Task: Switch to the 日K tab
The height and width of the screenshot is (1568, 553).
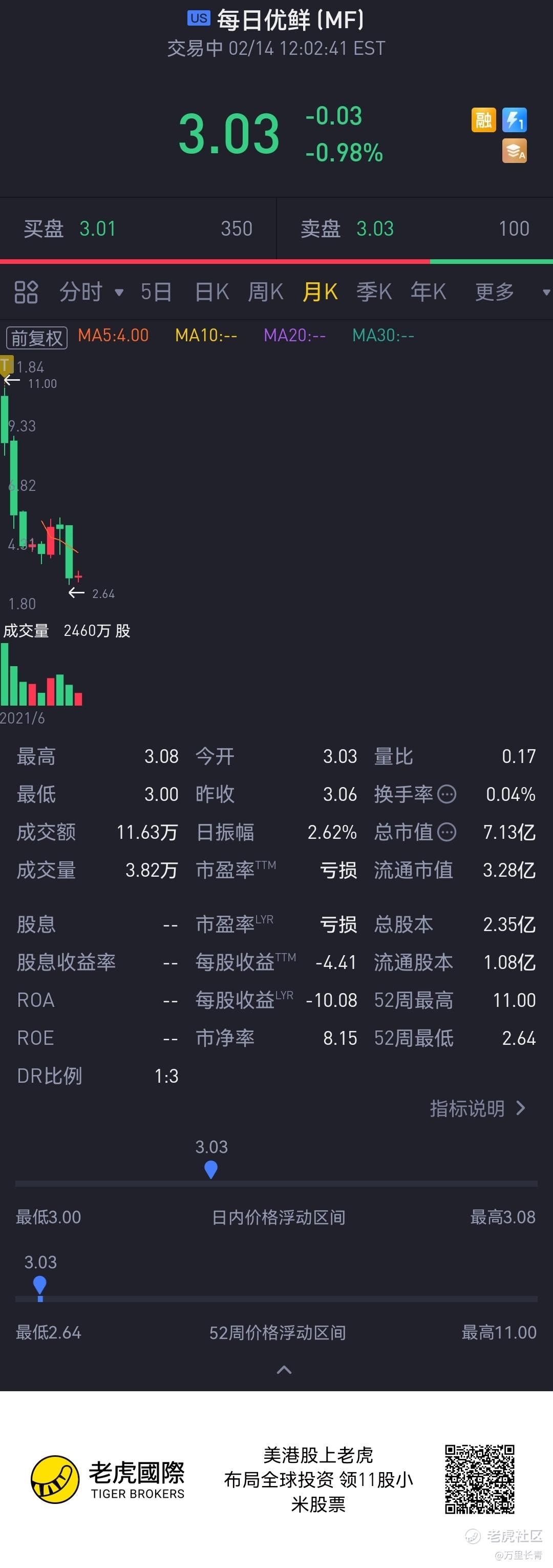Action: pos(211,292)
